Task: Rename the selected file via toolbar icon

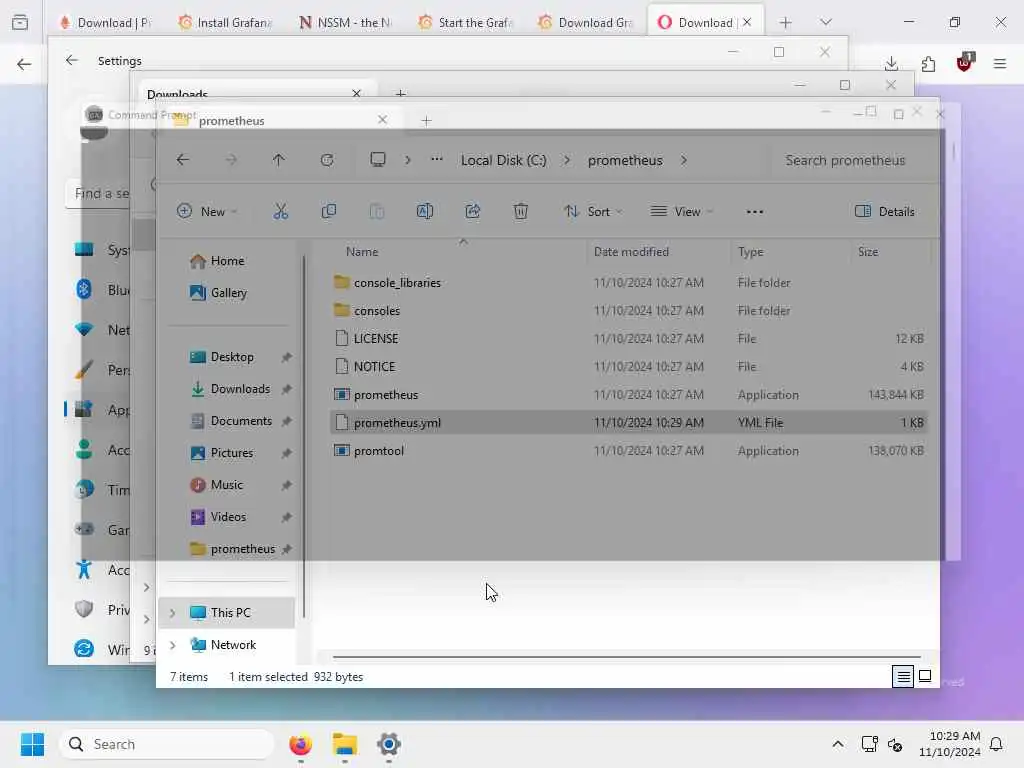Action: pyautogui.click(x=424, y=212)
